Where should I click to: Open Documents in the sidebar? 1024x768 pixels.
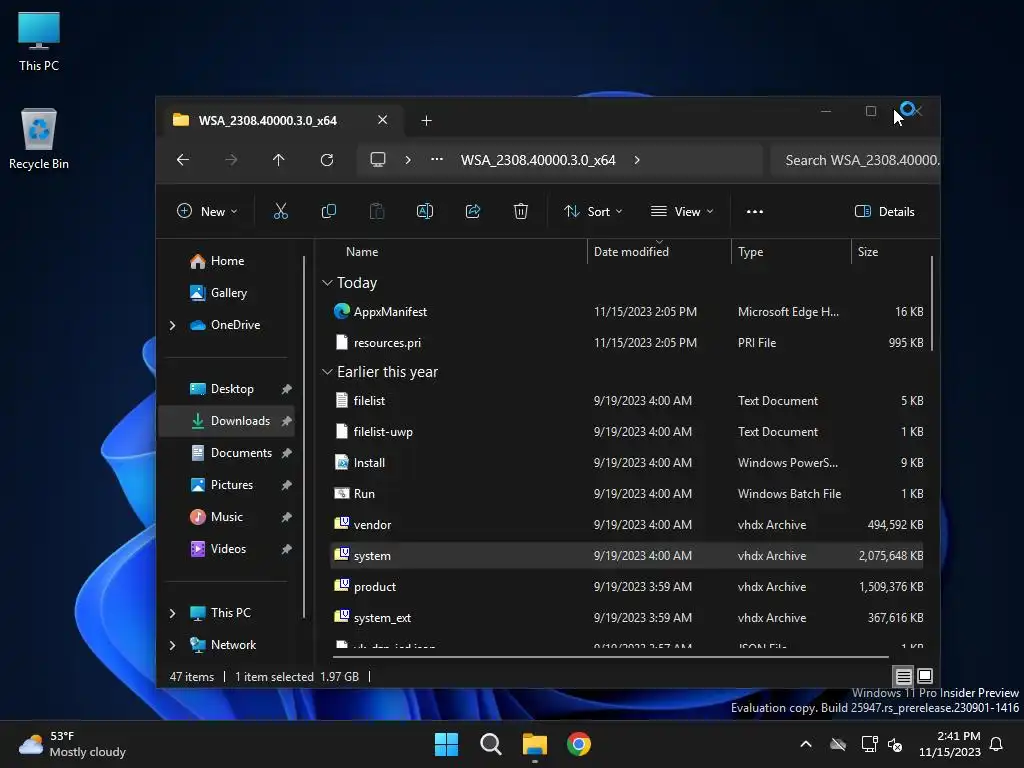click(x=227, y=453)
